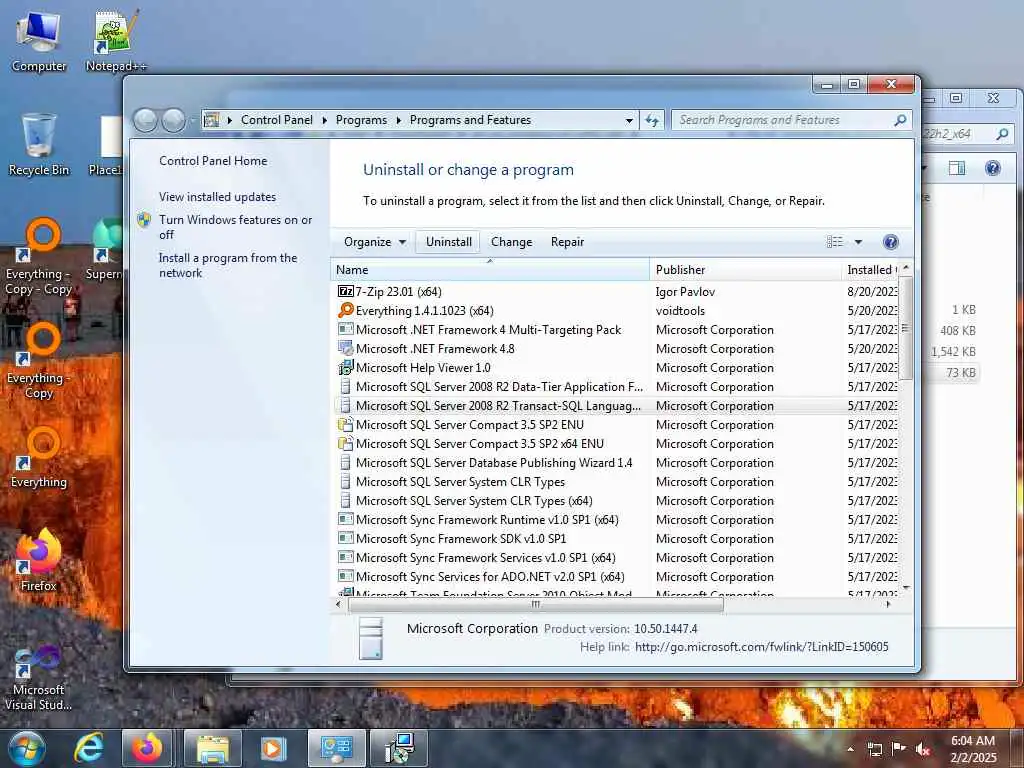
Task: Open the view options dropdown arrow
Action: 858,242
